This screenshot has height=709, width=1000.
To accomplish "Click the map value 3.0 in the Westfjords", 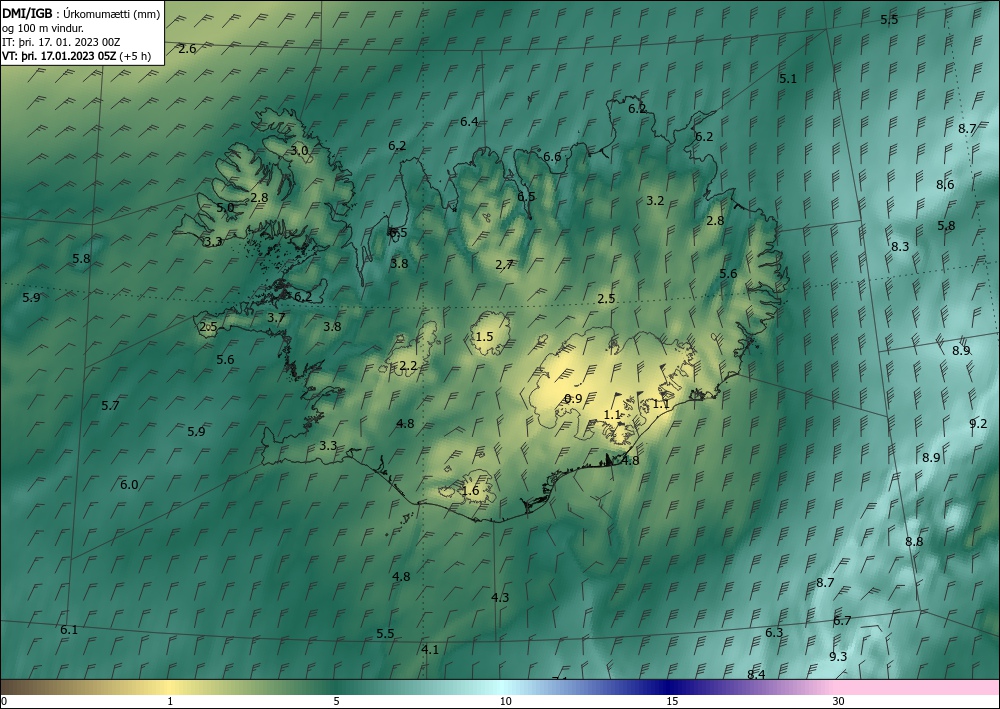I will click(x=299, y=150).
